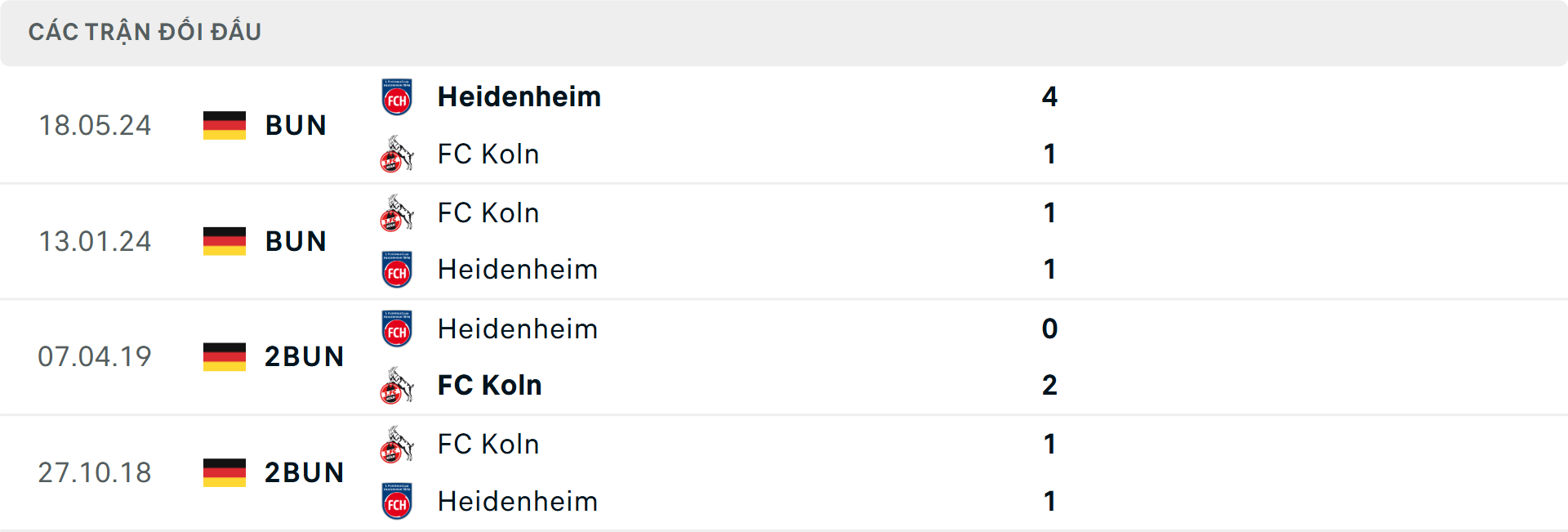Select the 2BUN league label in the 27.10.18 row

[x=305, y=472]
